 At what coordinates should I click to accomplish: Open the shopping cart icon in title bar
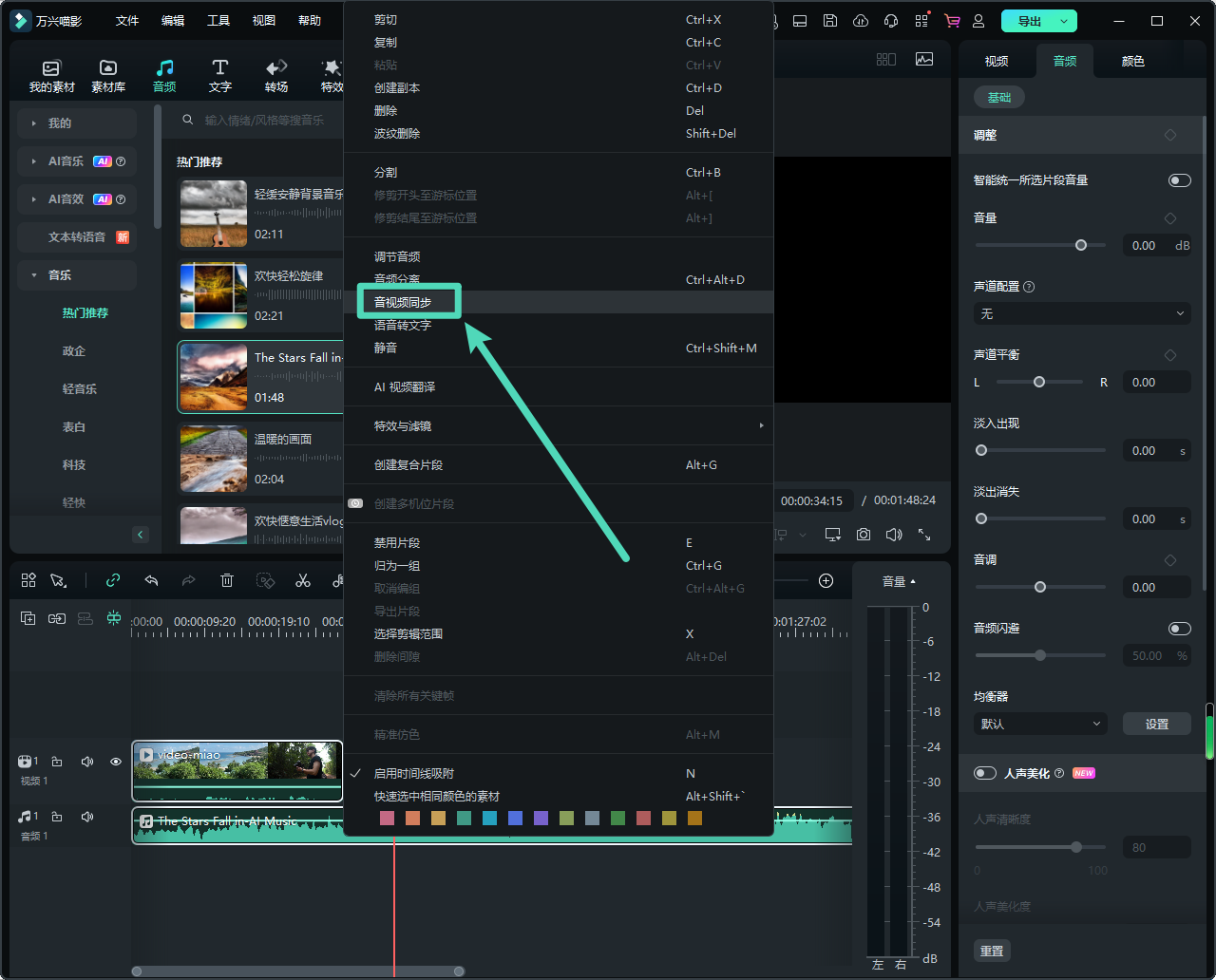point(951,21)
